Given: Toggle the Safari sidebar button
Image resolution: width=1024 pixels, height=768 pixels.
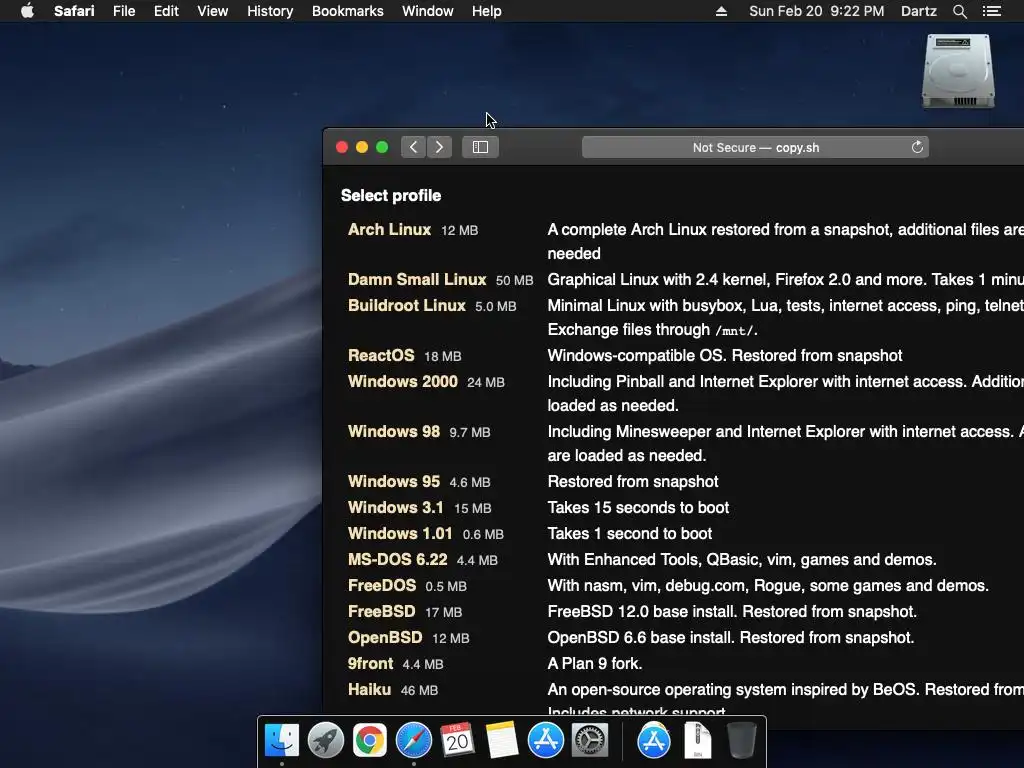Looking at the screenshot, I should [x=480, y=147].
